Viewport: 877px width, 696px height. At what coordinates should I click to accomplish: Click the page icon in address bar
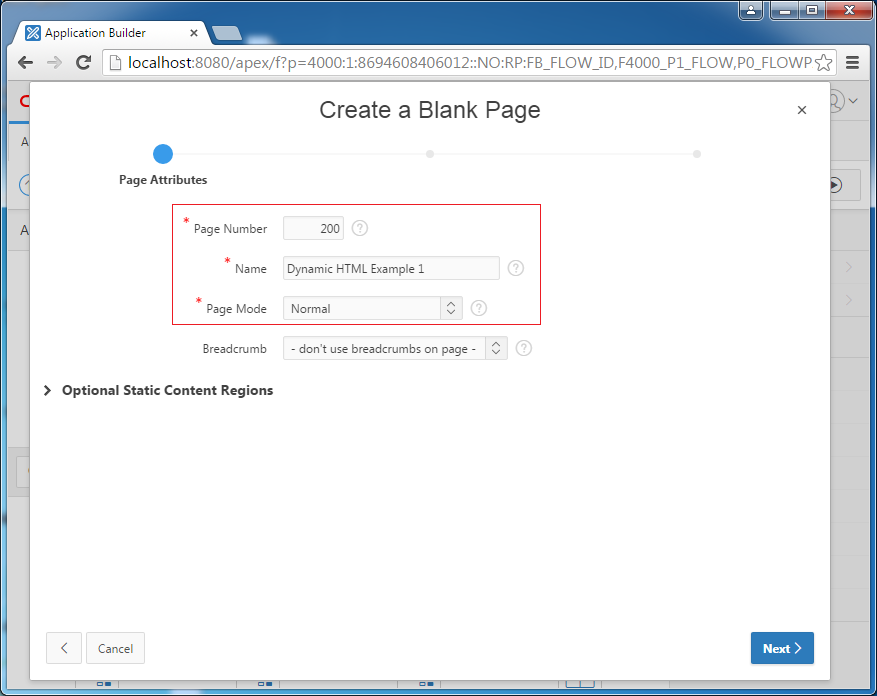click(115, 63)
